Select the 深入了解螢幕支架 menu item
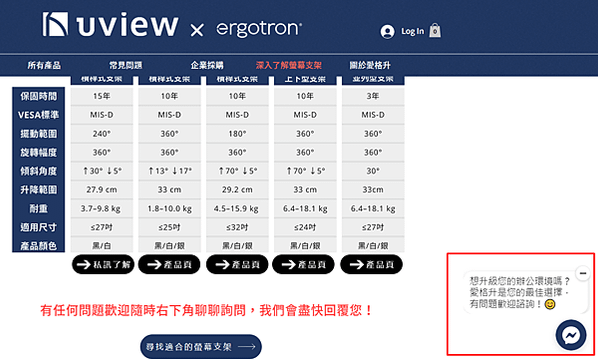 coord(289,65)
